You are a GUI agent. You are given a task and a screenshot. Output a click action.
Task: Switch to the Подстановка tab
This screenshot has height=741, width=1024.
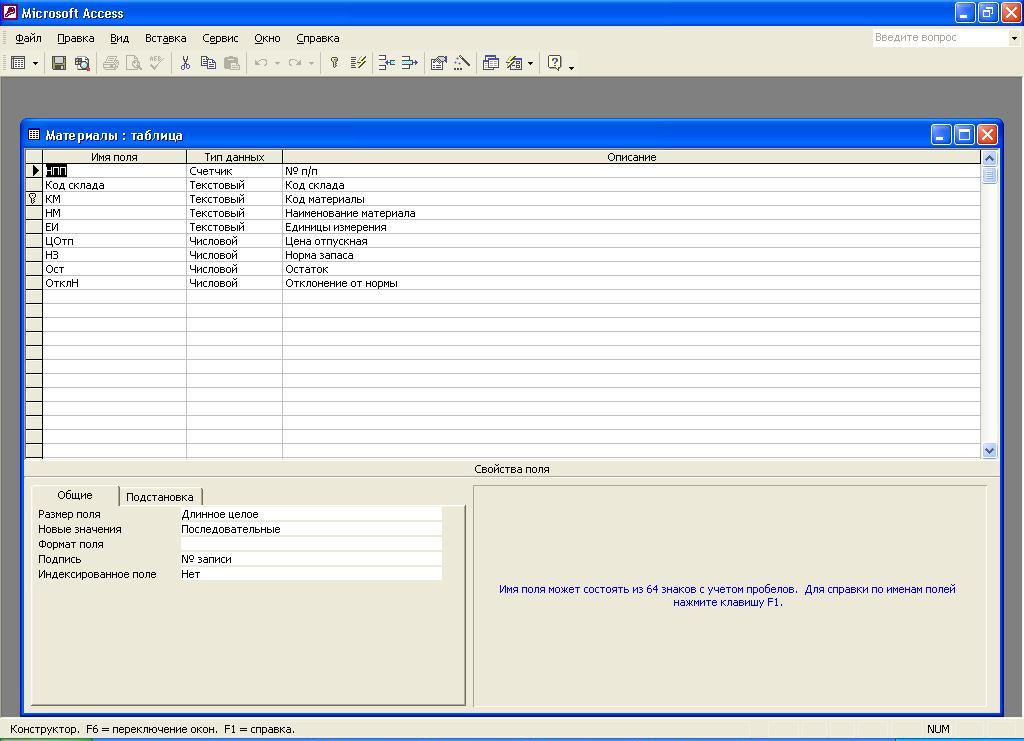(x=159, y=497)
